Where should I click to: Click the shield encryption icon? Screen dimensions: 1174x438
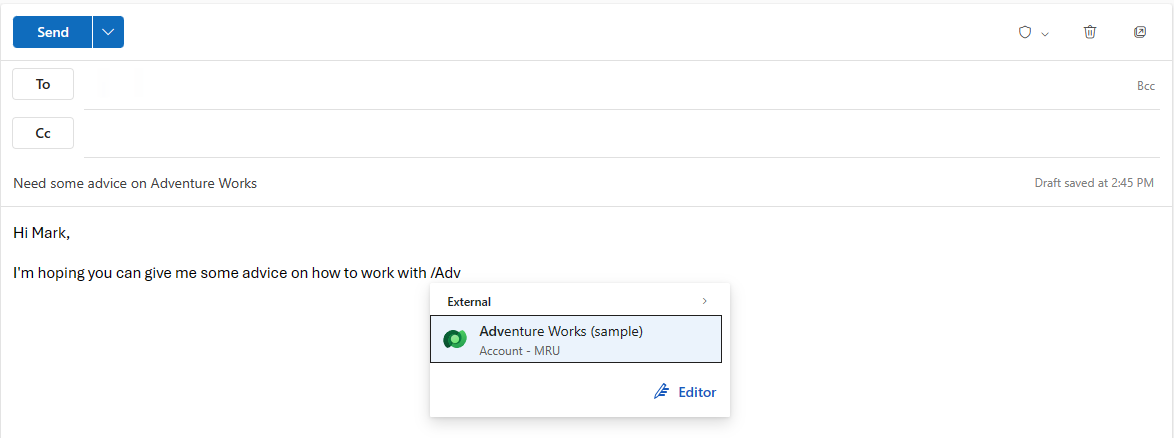1026,32
